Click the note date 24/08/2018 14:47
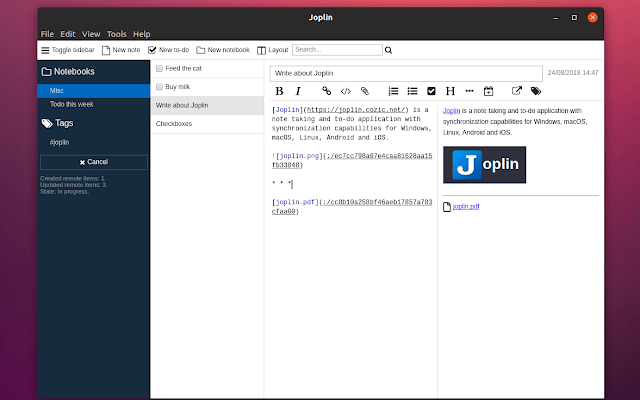This screenshot has width=640, height=400. coord(573,73)
